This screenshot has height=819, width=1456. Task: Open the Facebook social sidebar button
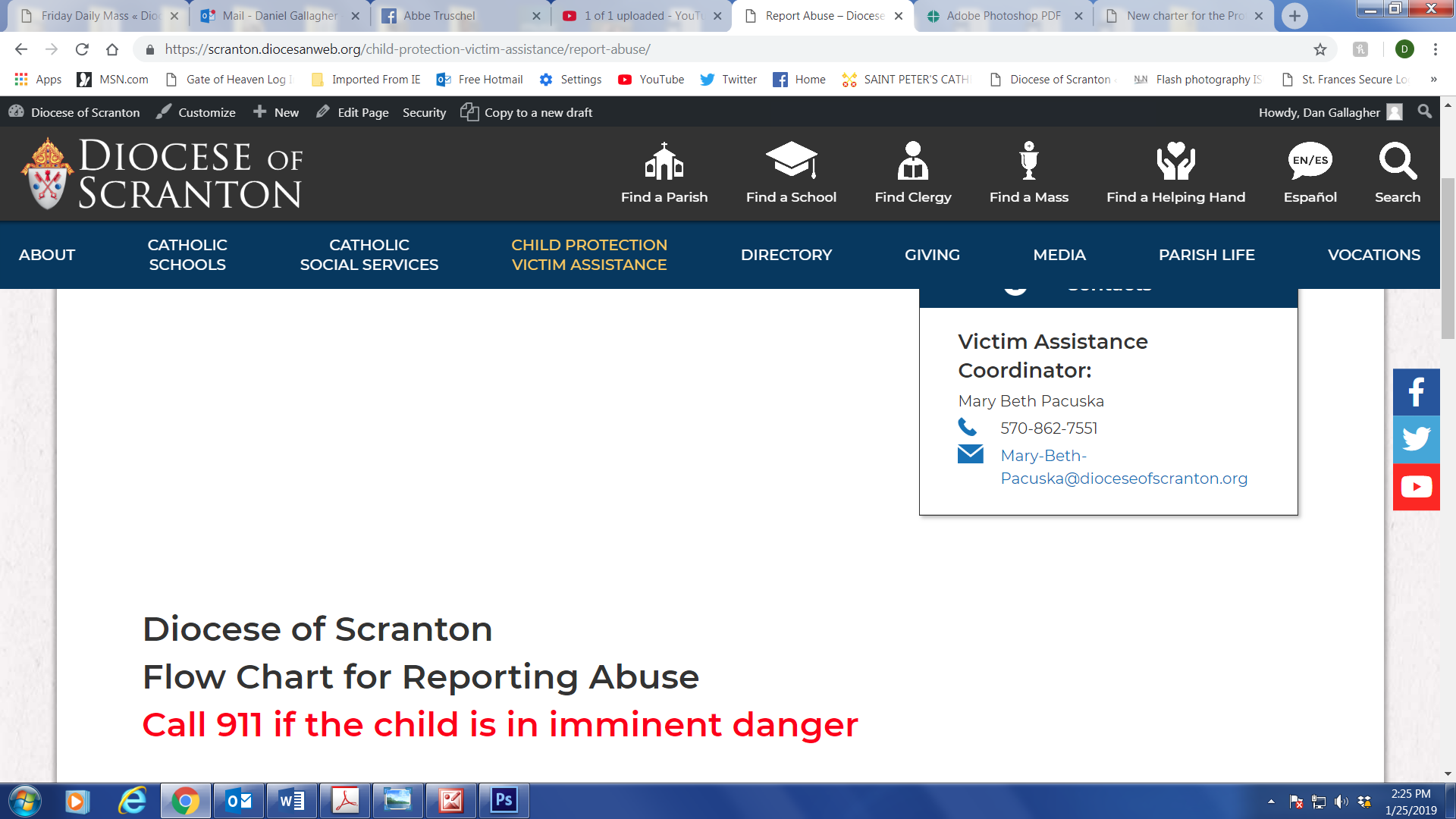[x=1416, y=393]
